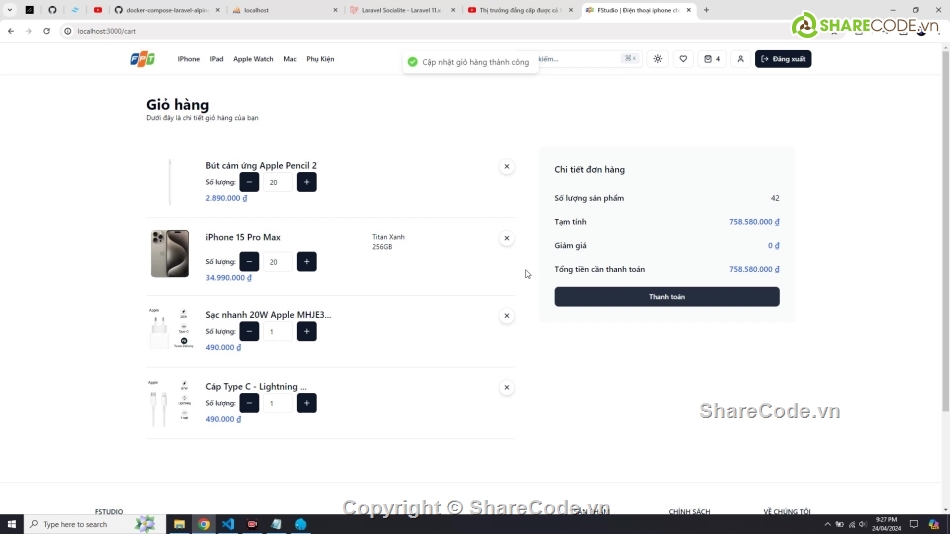The image size is (950, 534).
Task: Switch to the Thị trường YouTube tab
Action: (x=520, y=10)
